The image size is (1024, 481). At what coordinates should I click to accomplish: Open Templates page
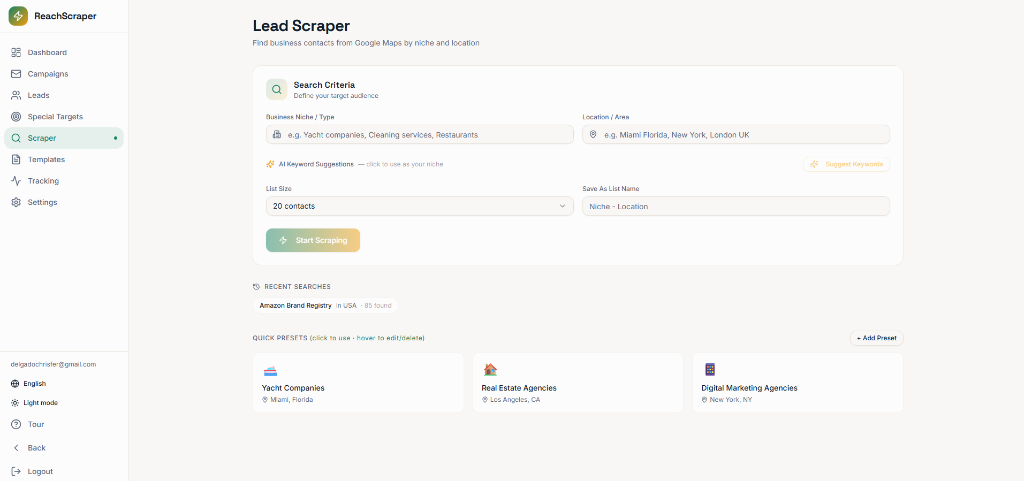pos(64,159)
